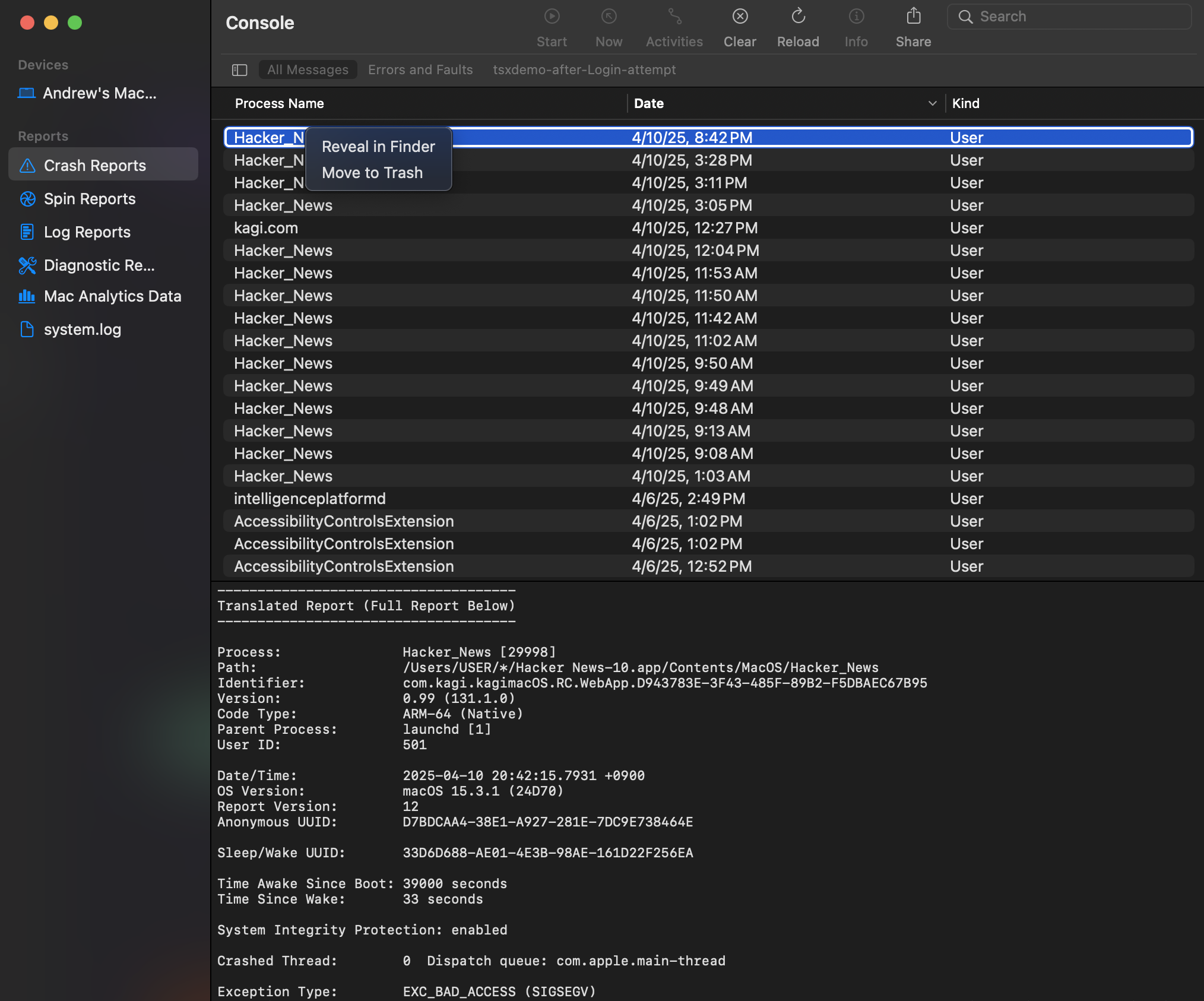
Task: Click the green zoom window button
Action: (x=75, y=23)
